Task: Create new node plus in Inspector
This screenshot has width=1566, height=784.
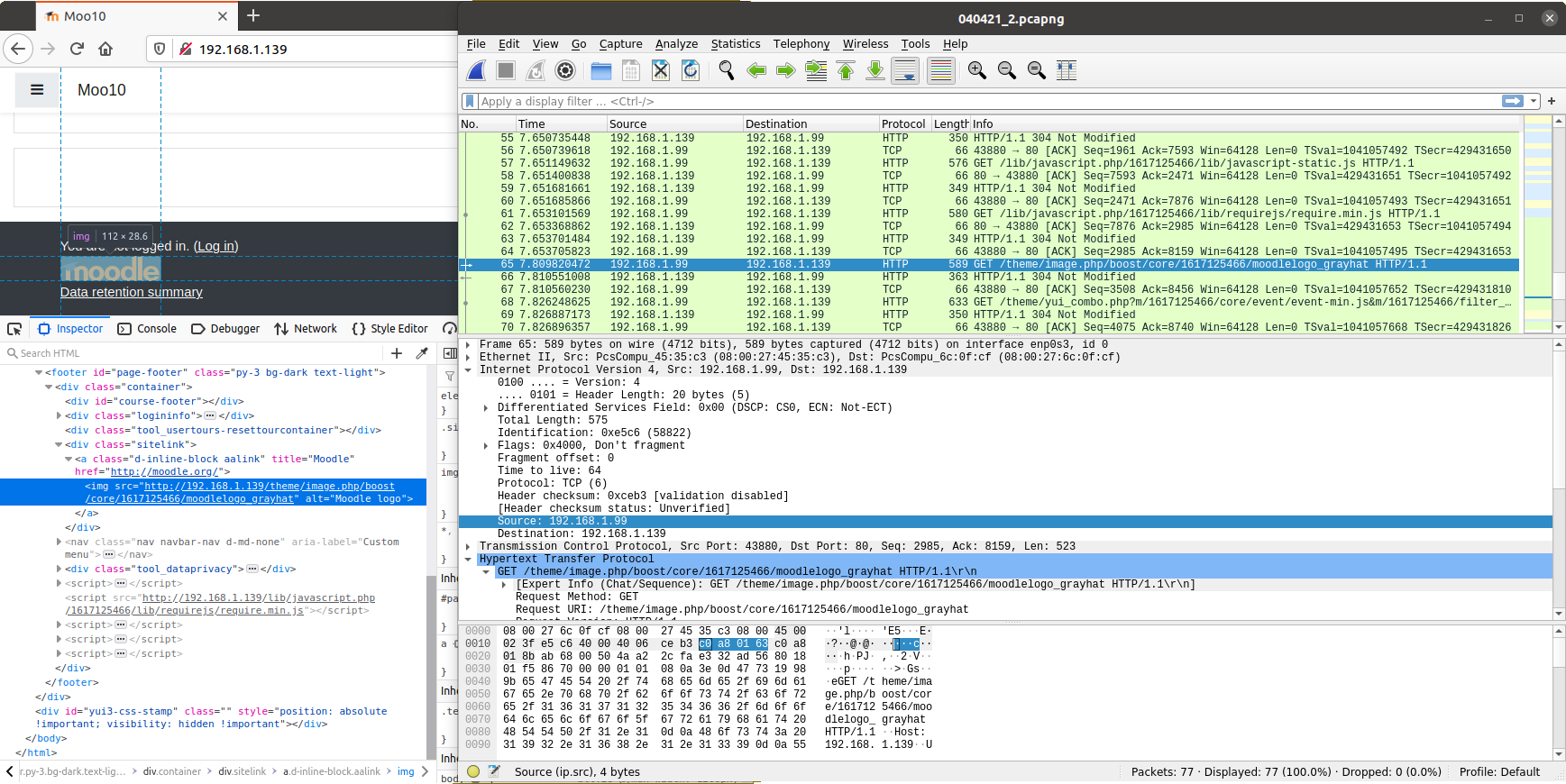Action: 397,353
